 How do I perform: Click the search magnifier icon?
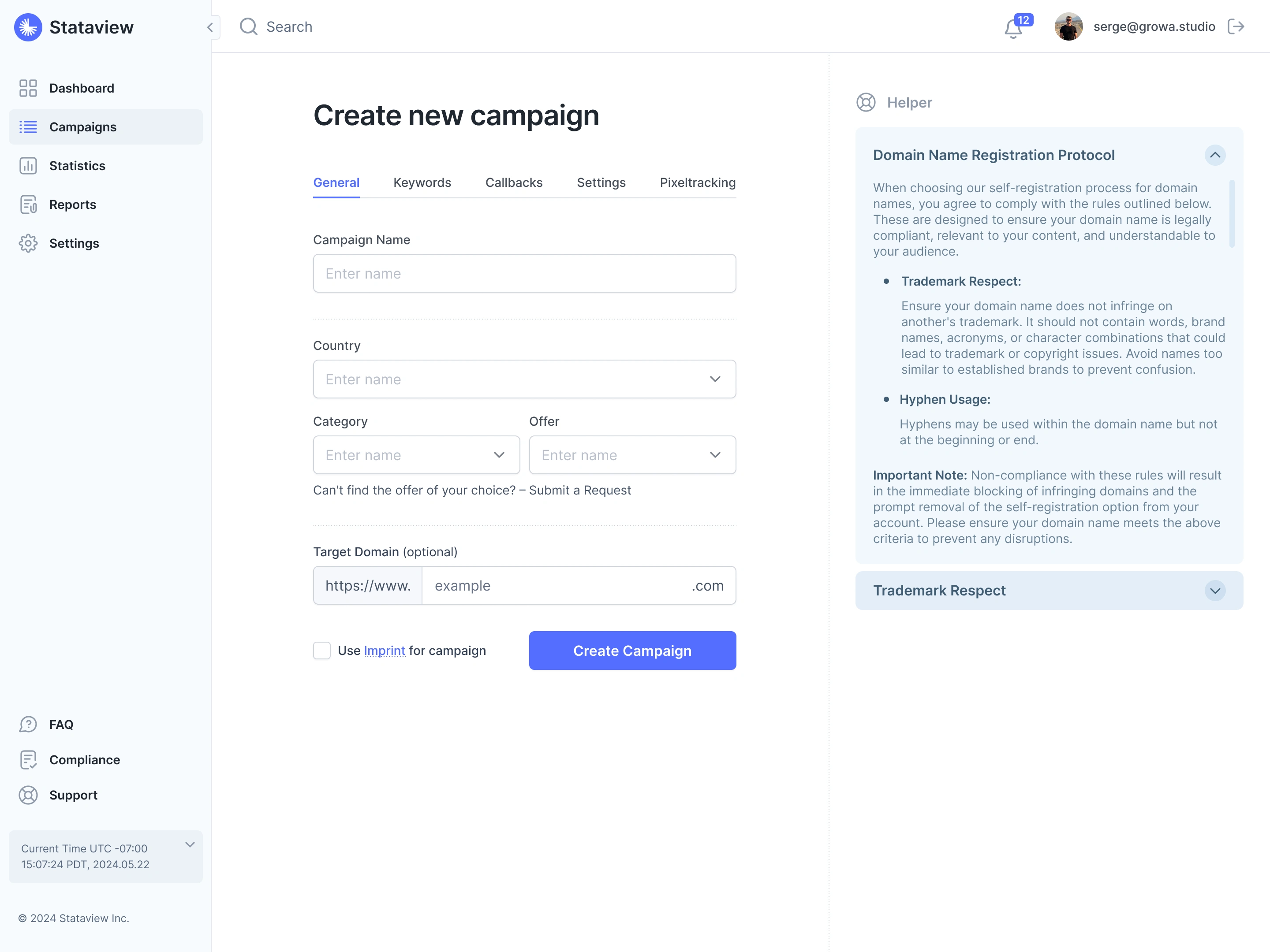tap(248, 26)
